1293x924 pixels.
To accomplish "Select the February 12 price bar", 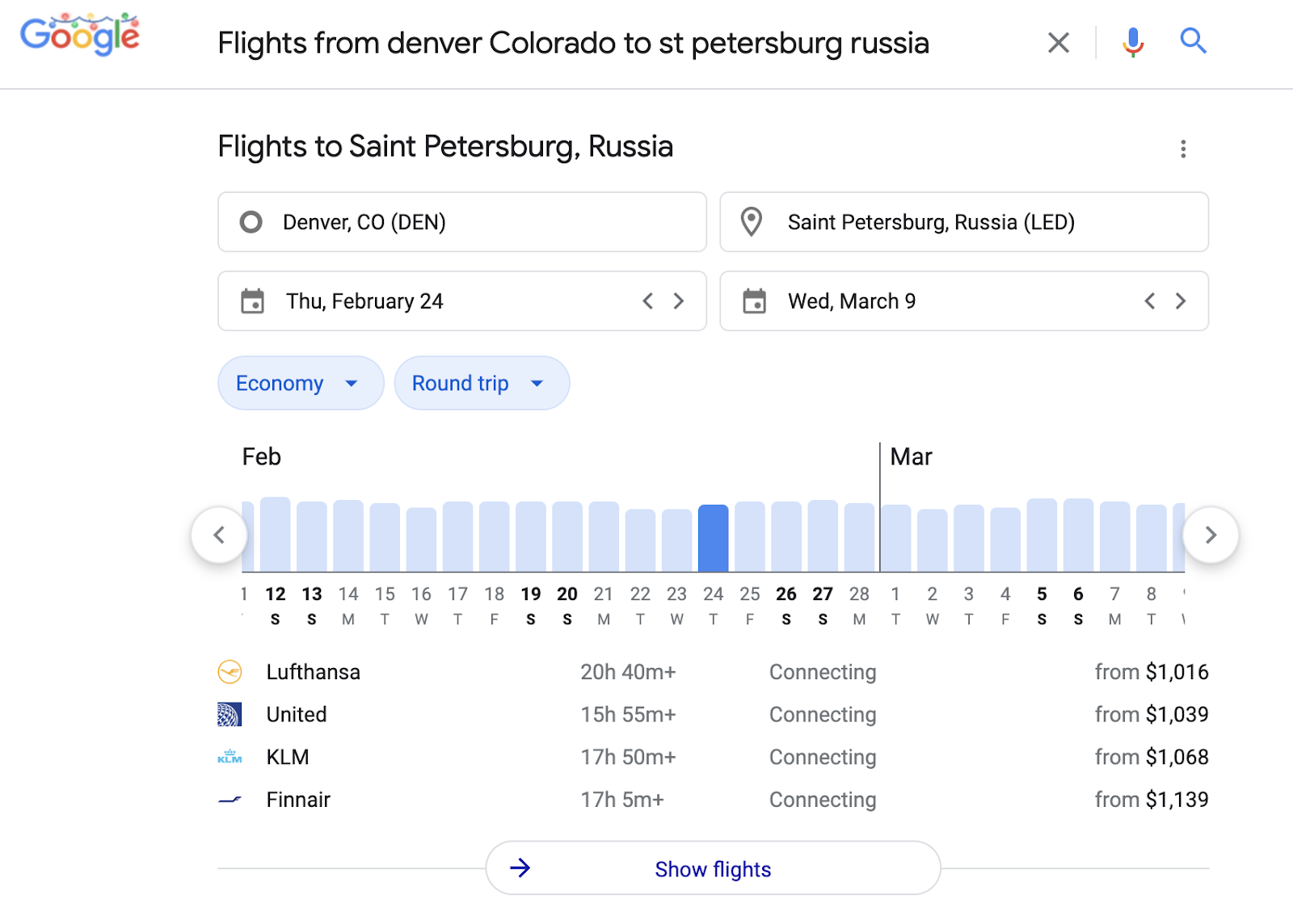I will tap(276, 534).
